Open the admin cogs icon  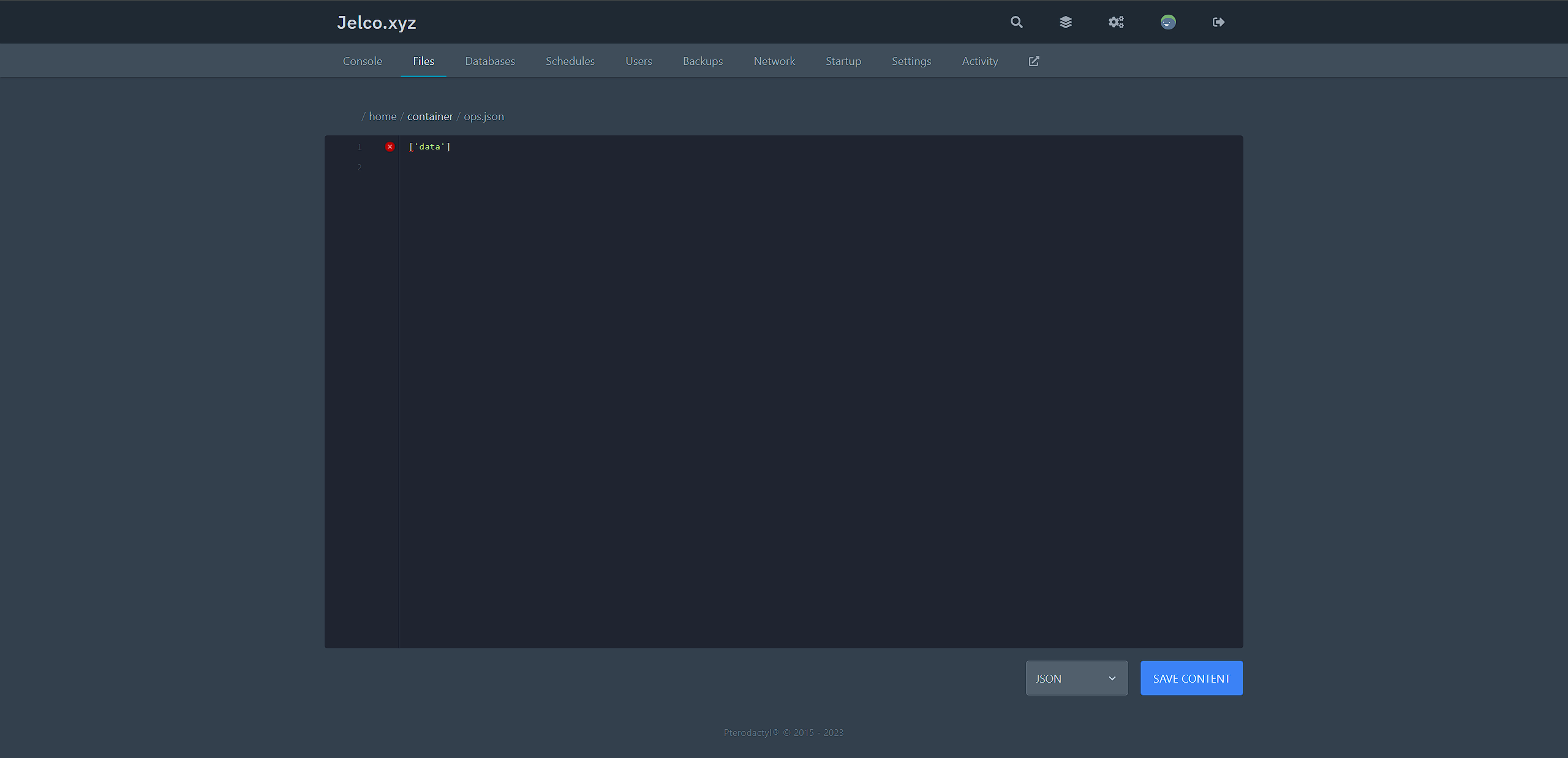[1116, 22]
